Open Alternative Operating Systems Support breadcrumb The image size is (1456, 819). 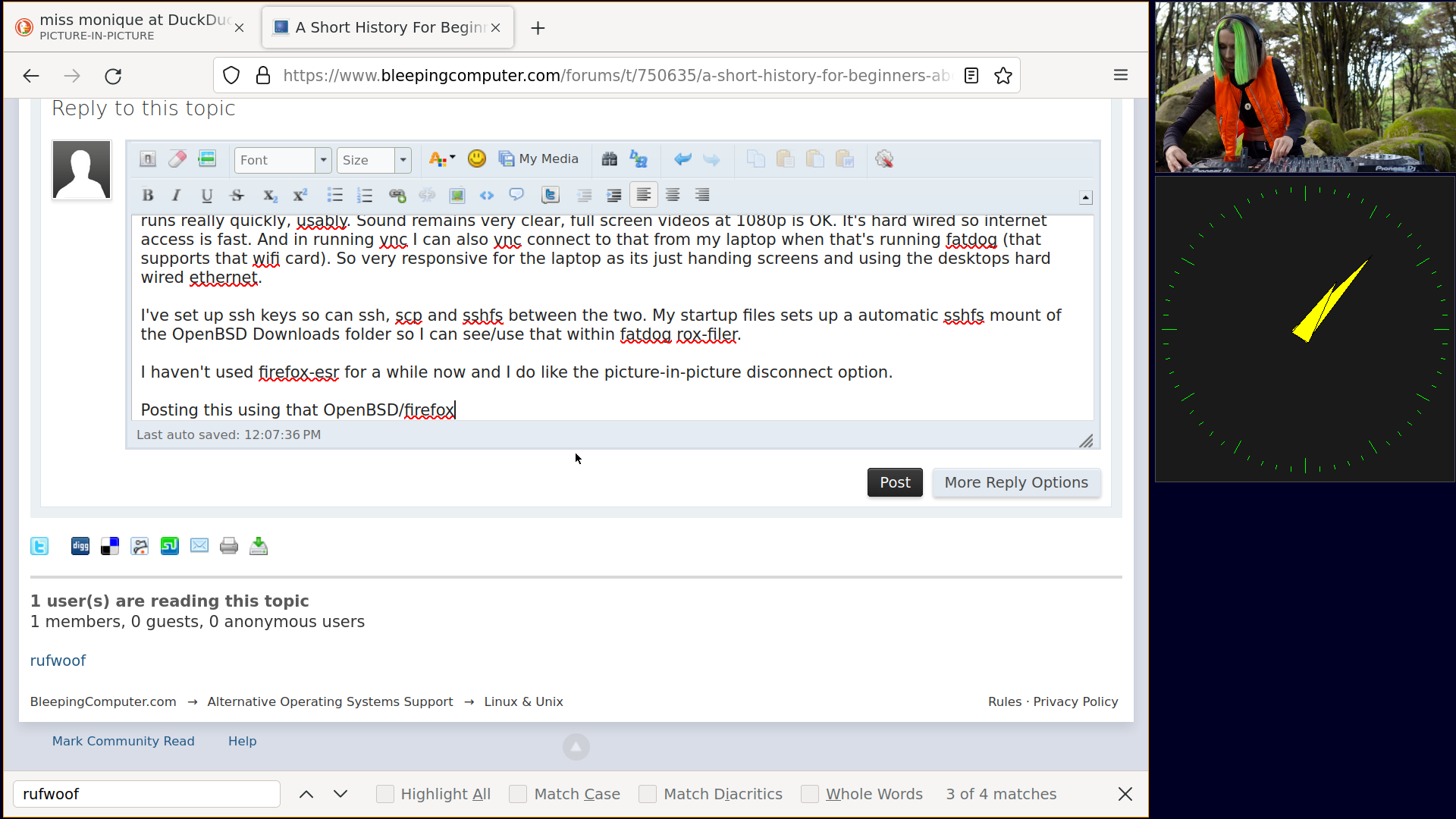[x=330, y=701]
